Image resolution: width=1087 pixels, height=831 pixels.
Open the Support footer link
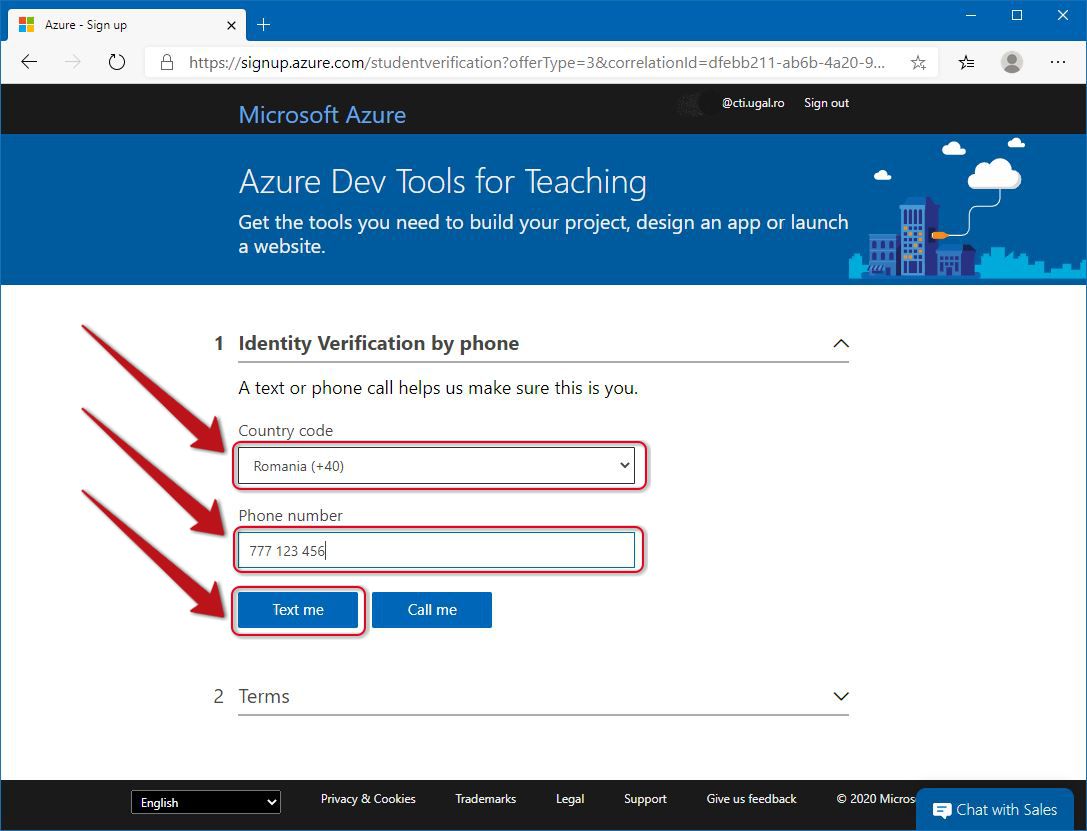645,799
